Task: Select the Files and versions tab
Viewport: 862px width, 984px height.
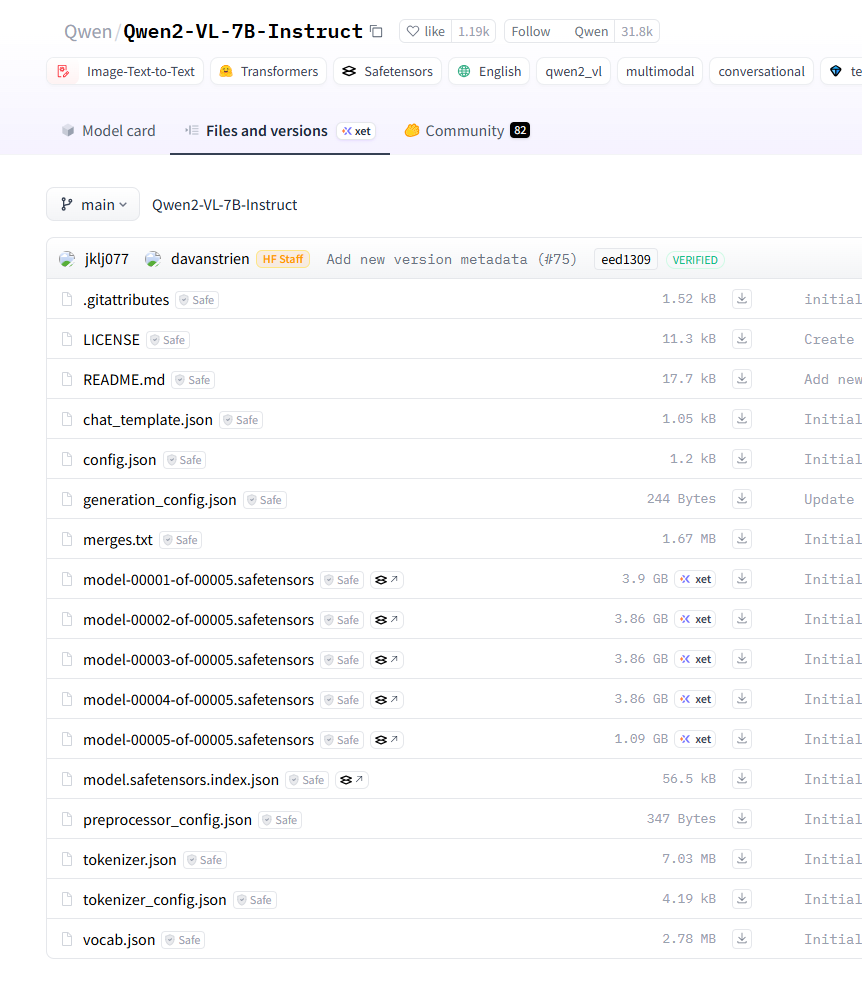Action: coord(280,131)
